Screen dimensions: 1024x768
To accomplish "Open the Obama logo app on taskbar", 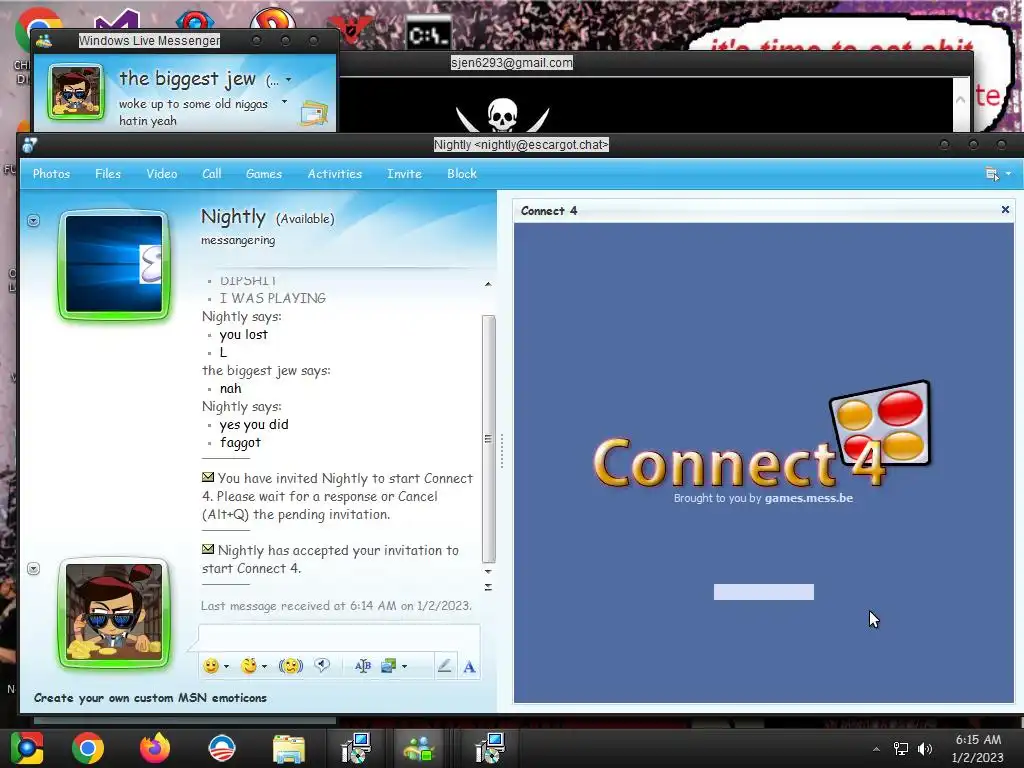I will pyautogui.click(x=221, y=748).
